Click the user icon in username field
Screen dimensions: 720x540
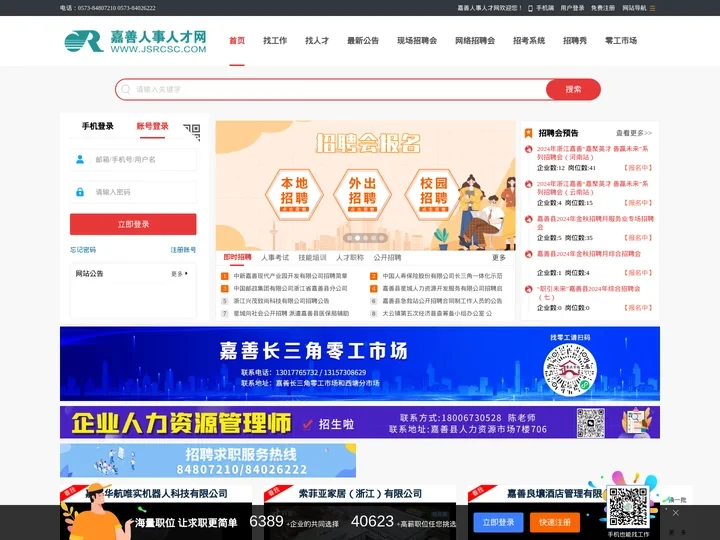(80, 159)
